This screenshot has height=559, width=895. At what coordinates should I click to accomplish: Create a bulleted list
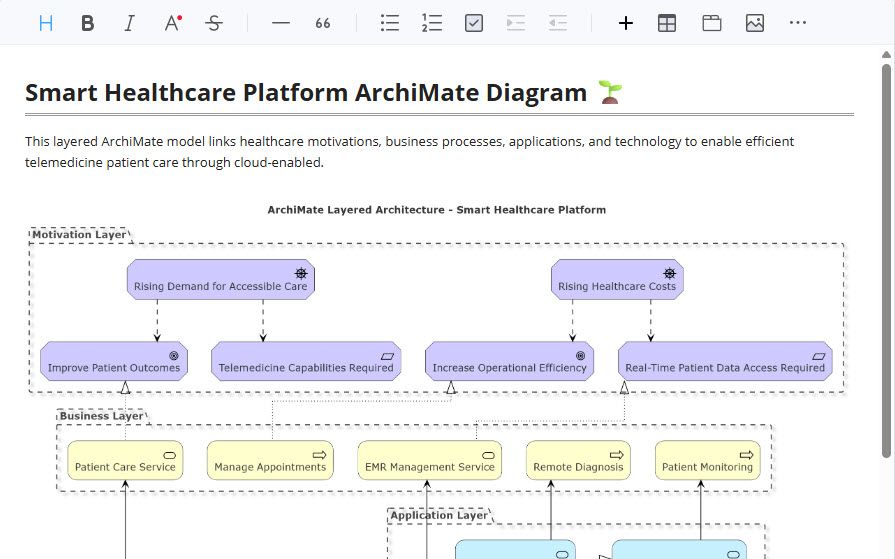[390, 23]
